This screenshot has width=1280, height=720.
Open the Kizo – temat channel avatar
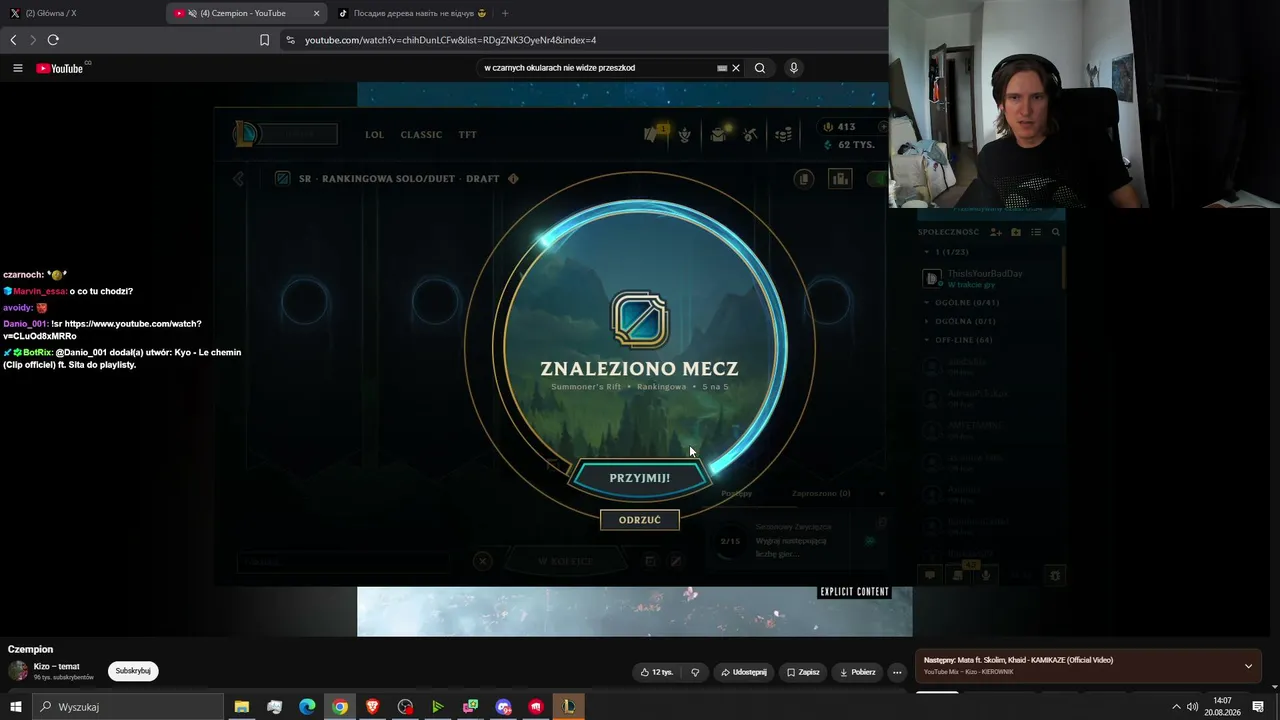coord(18,671)
